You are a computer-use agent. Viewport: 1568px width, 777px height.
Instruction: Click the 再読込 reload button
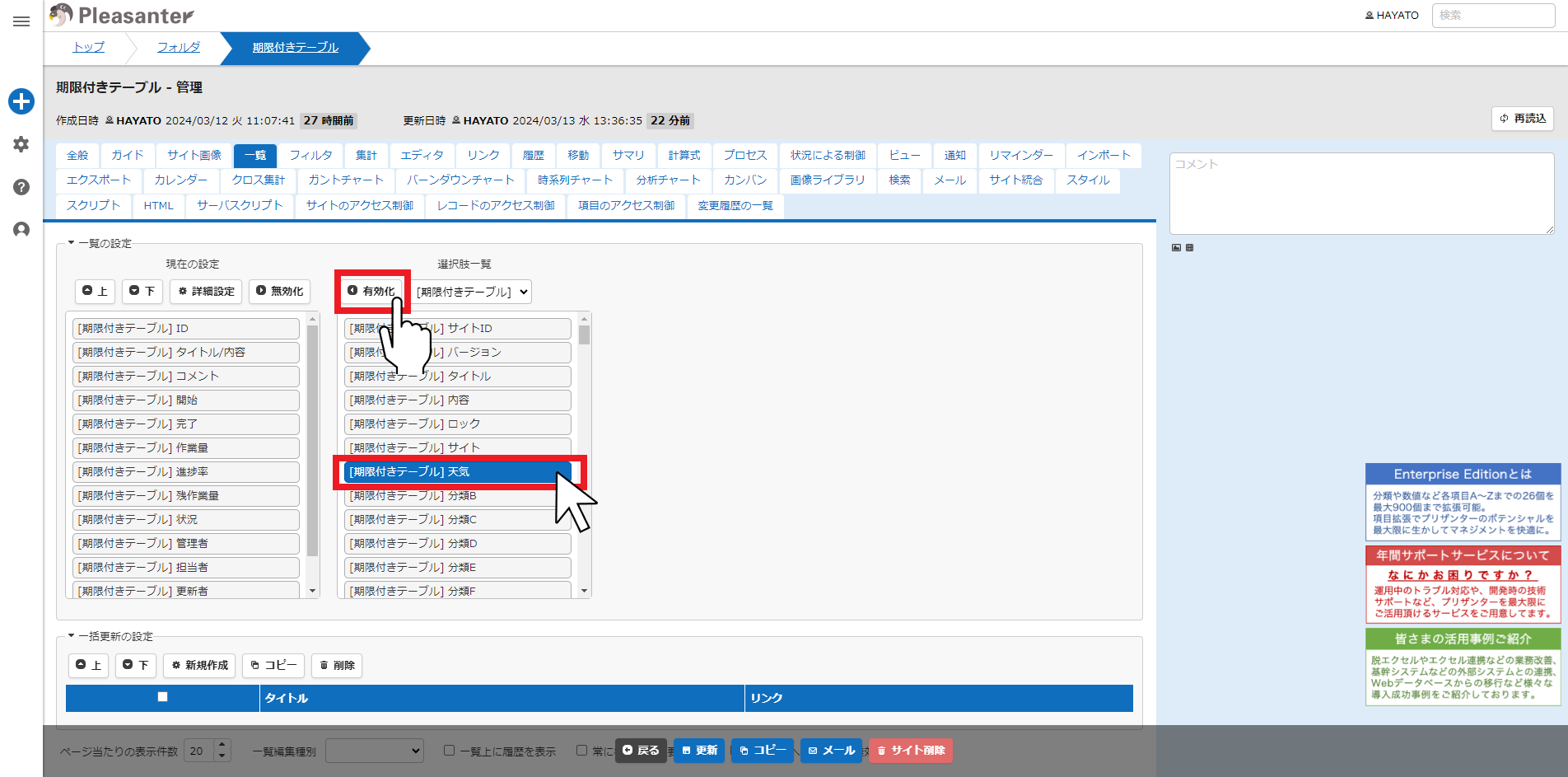1522,119
